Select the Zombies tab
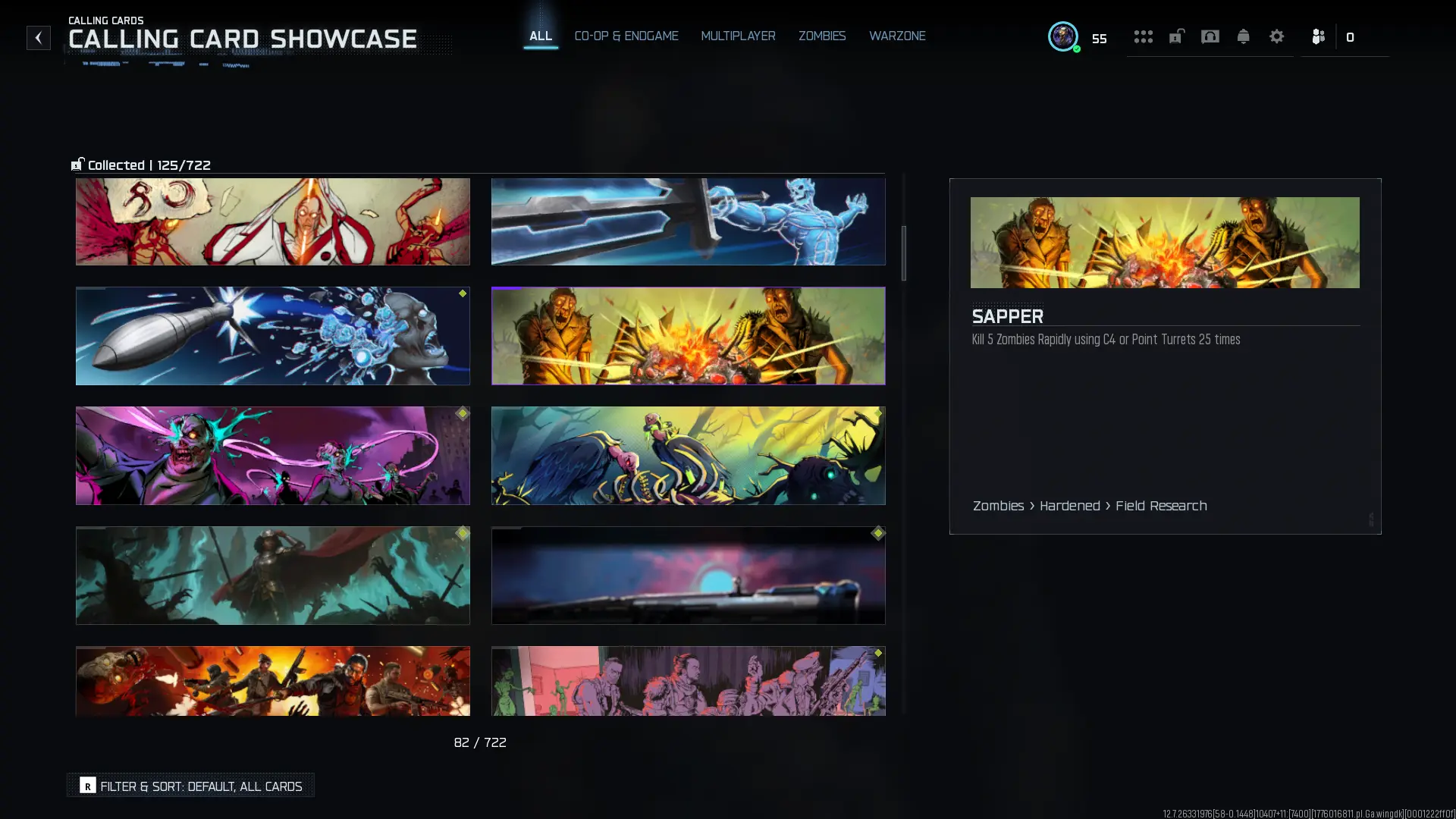Viewport: 1456px width, 819px height. click(822, 36)
